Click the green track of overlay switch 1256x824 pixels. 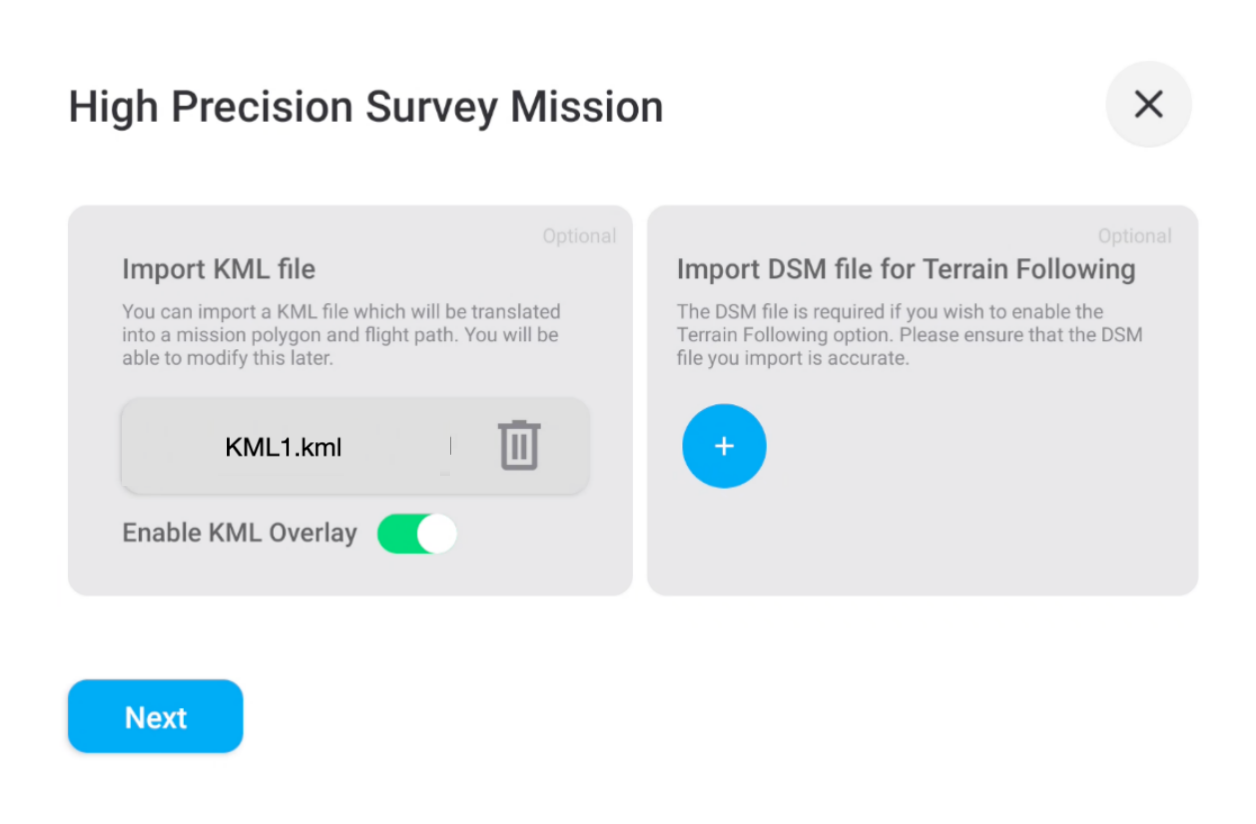point(396,534)
